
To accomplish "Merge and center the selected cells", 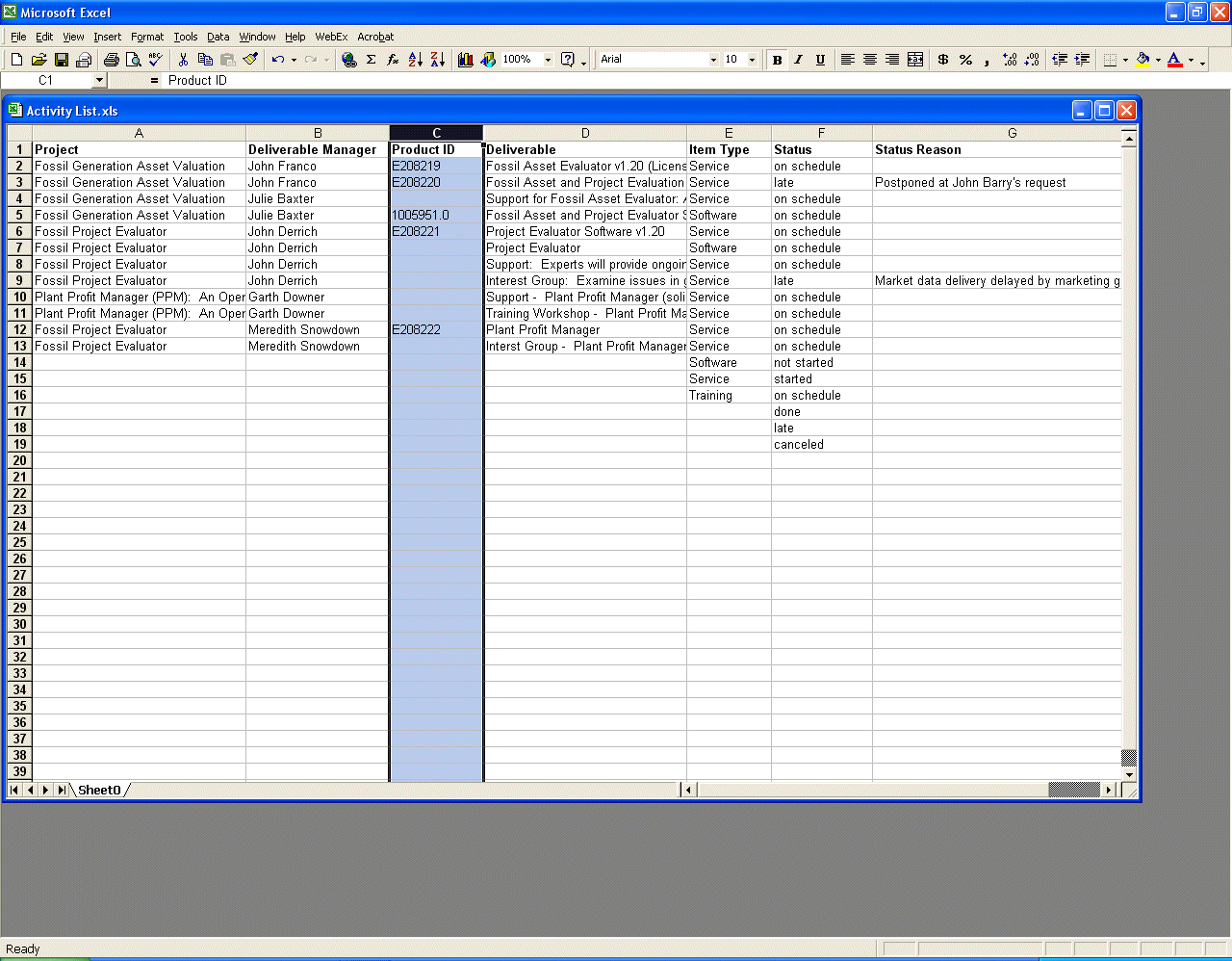I will [915, 60].
